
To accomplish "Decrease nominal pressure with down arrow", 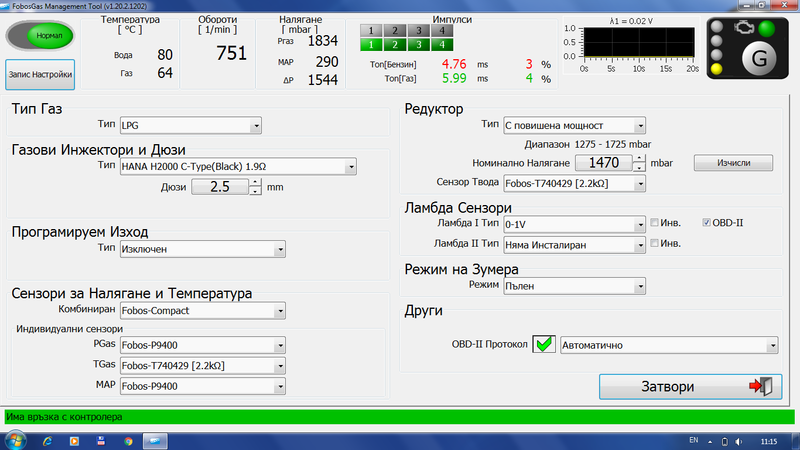I will click(639, 167).
